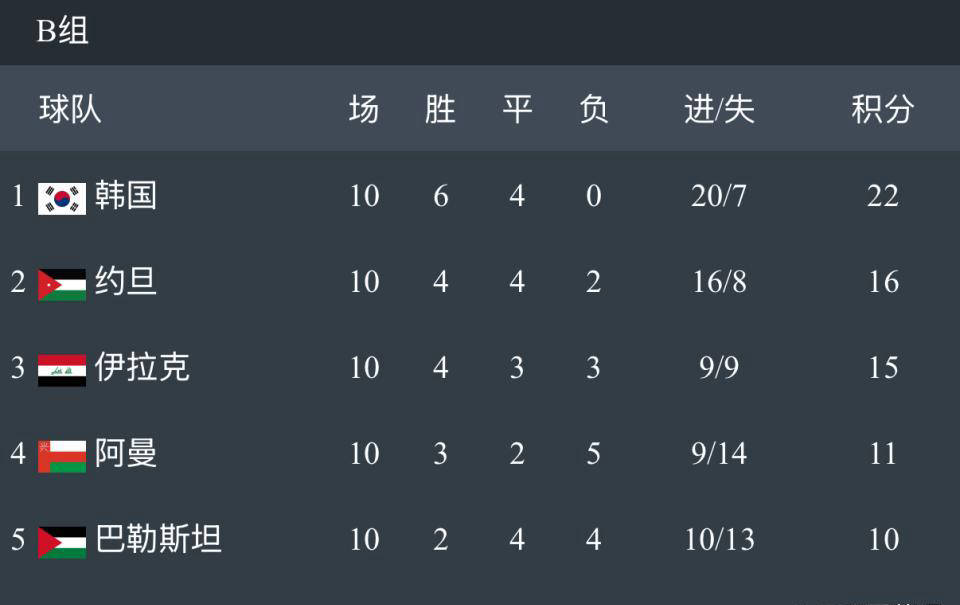Open the 巴勒斯坦 team name

click(158, 539)
